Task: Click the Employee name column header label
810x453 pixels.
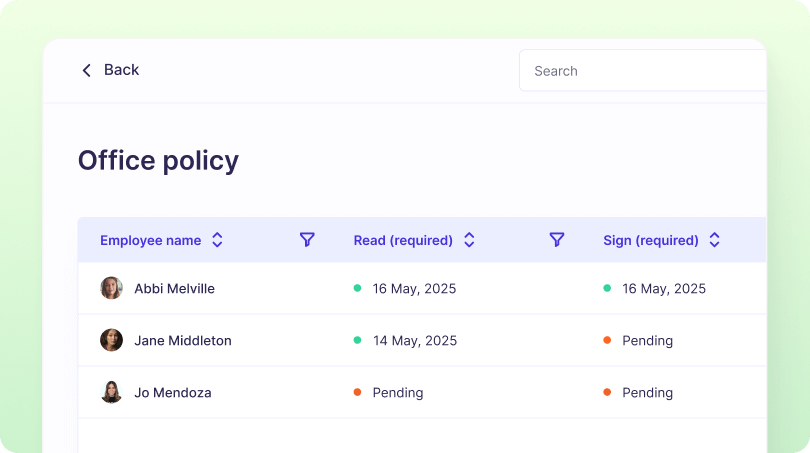Action: click(x=150, y=241)
